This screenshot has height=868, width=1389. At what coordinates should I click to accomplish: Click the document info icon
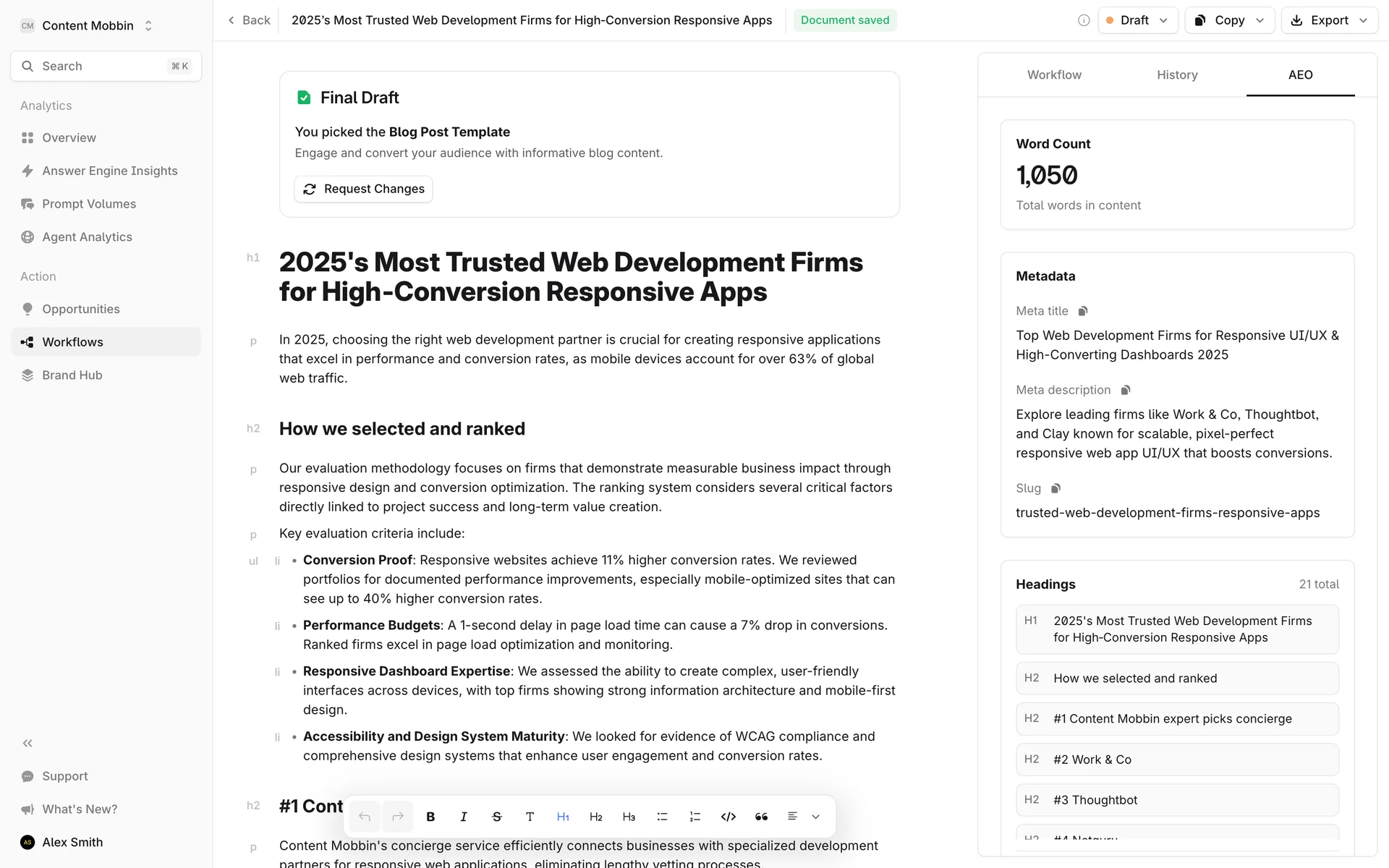point(1083,20)
